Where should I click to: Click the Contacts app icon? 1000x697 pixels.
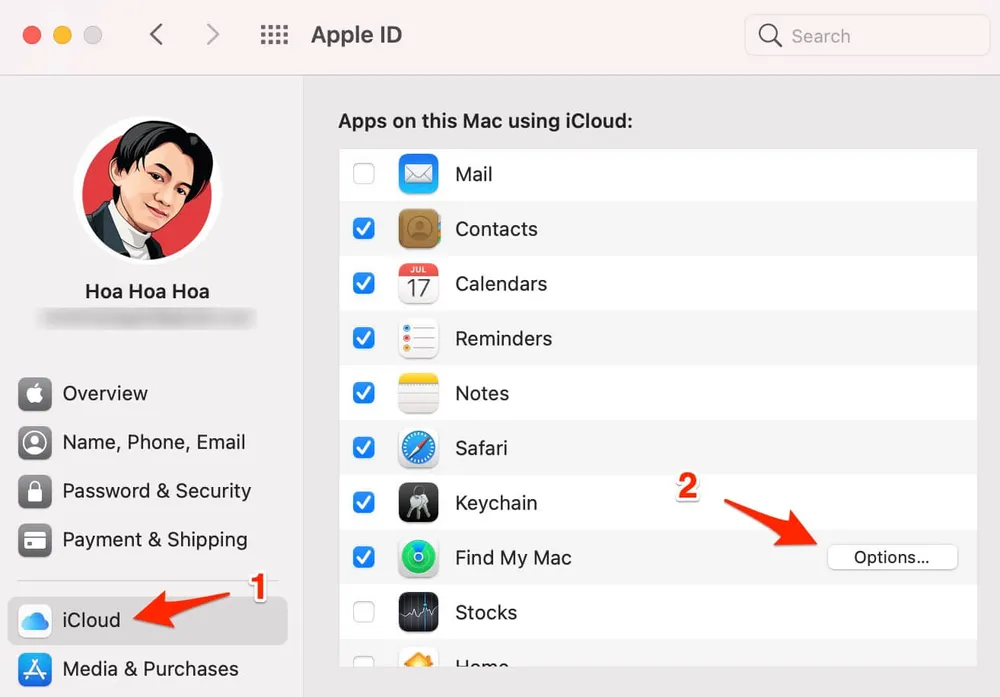(x=418, y=229)
